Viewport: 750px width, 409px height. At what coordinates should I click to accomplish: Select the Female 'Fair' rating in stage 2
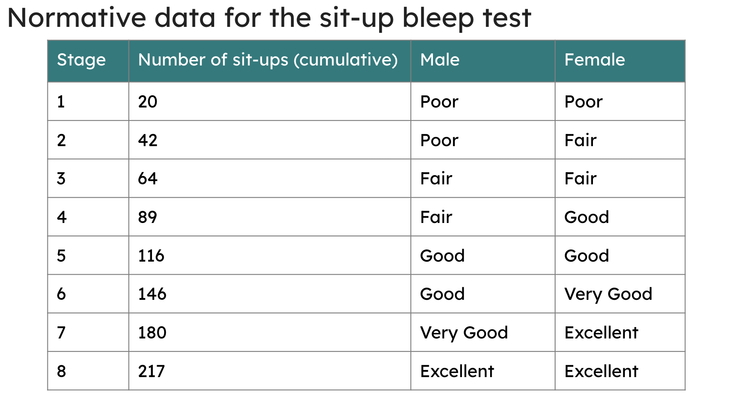580,140
